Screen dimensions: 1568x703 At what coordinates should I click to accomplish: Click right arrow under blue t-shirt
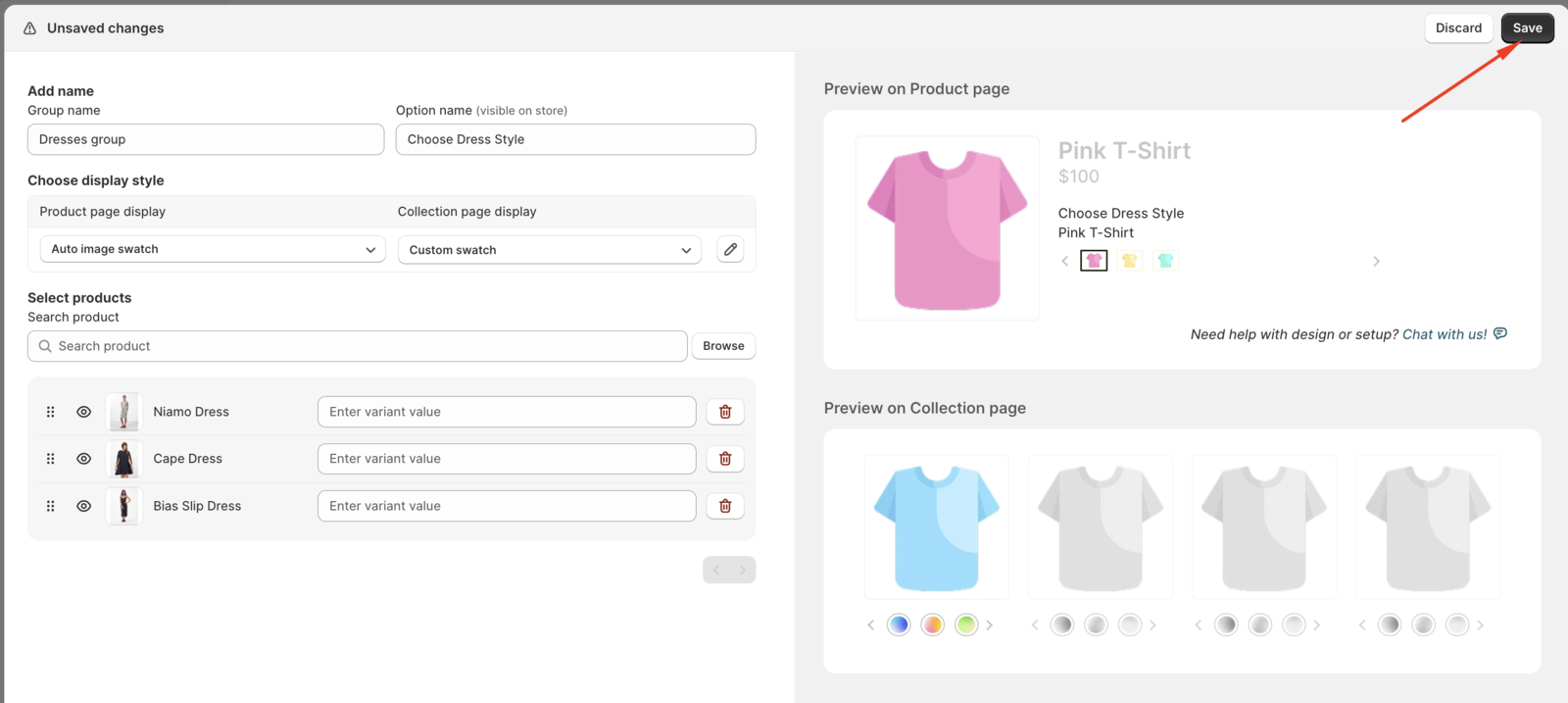[x=990, y=625]
